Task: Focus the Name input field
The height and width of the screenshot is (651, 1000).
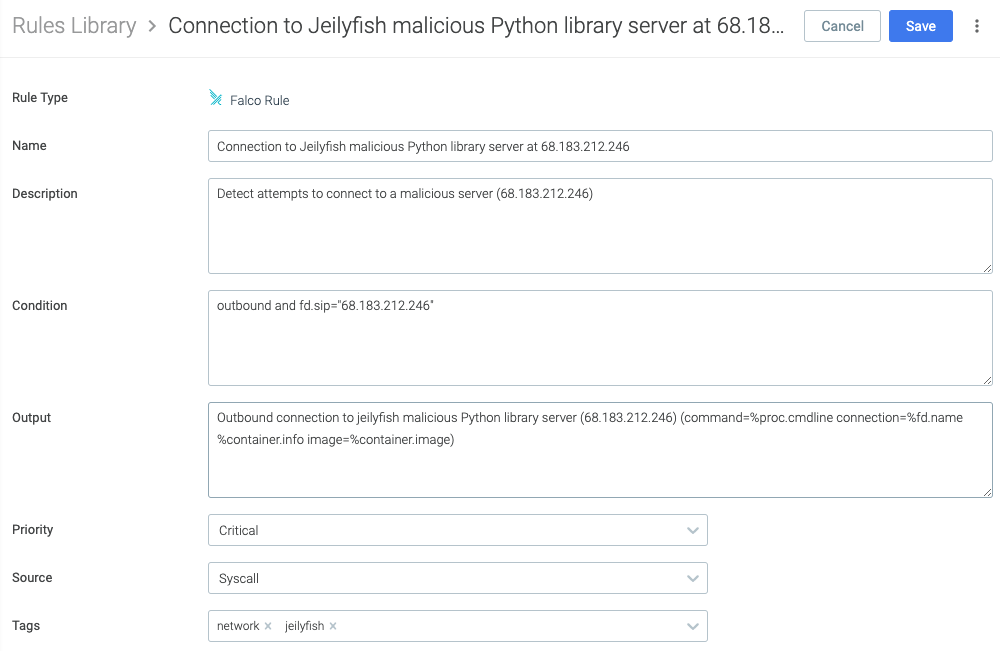Action: point(600,146)
